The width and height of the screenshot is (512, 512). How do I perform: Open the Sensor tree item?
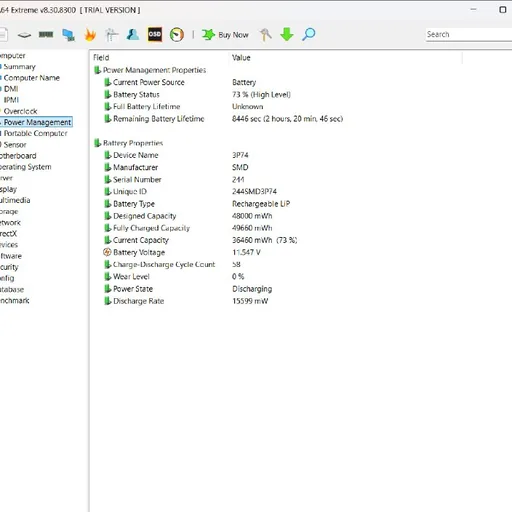point(15,145)
